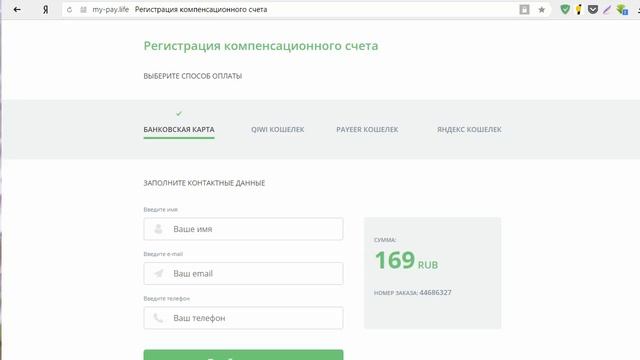Click the green submit button below the form
The height and width of the screenshot is (360, 640).
243,355
